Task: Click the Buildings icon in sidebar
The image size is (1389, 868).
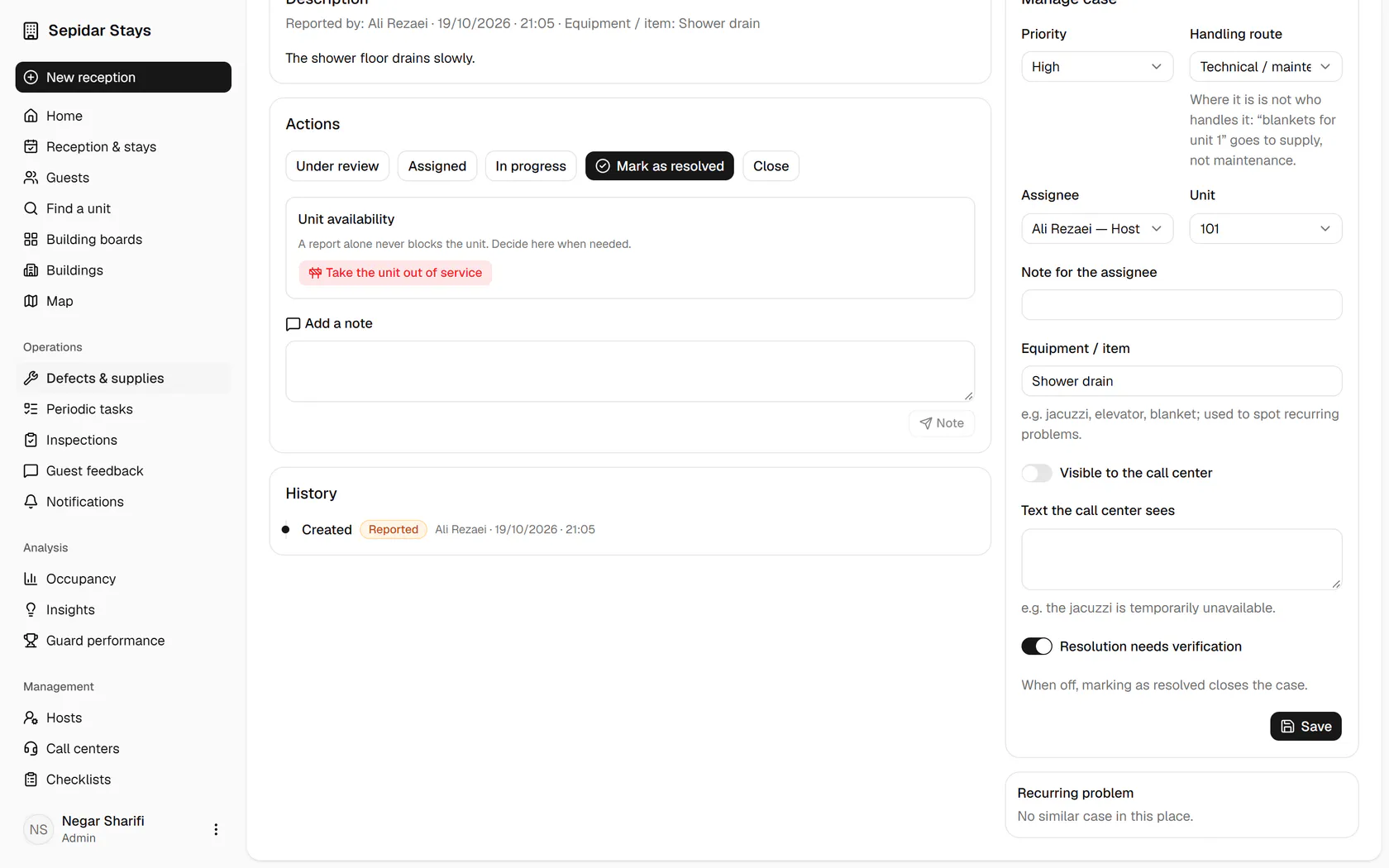Action: tap(31, 270)
